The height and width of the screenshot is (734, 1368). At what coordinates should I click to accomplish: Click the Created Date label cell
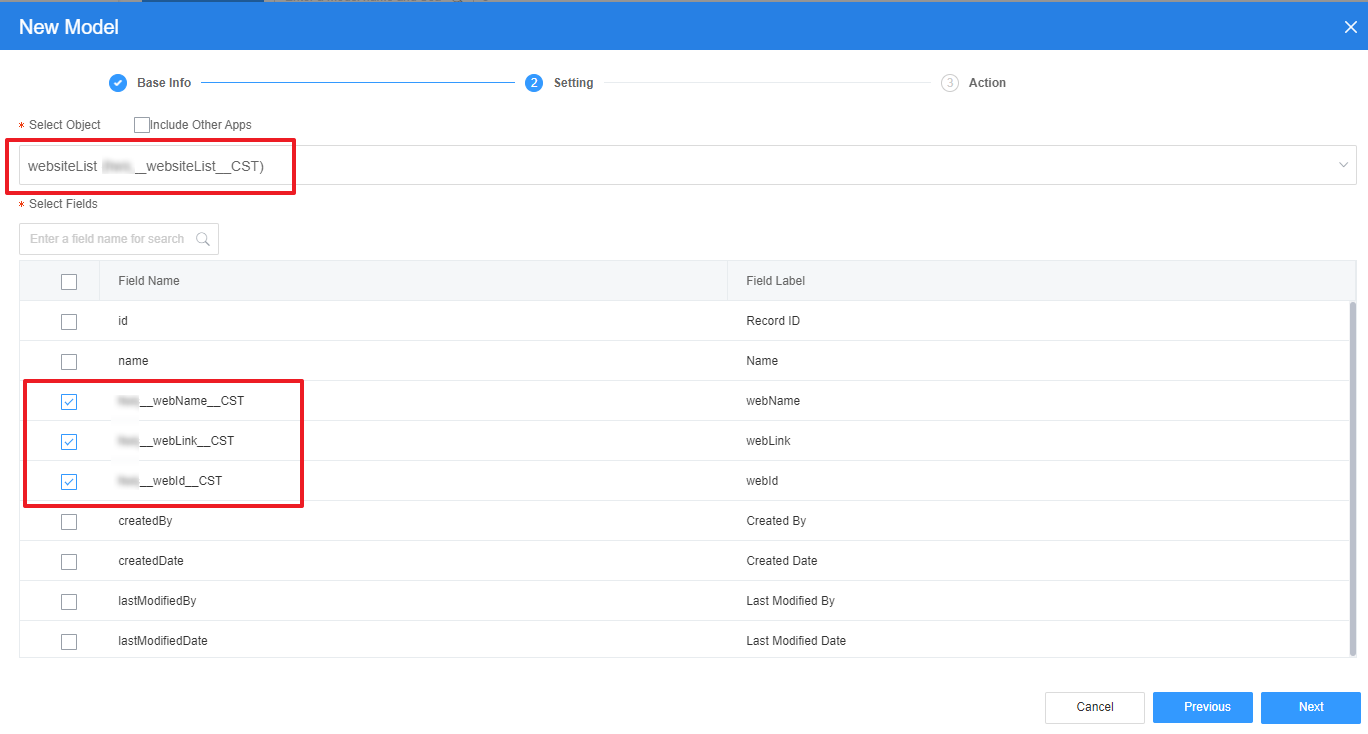(x=782, y=561)
